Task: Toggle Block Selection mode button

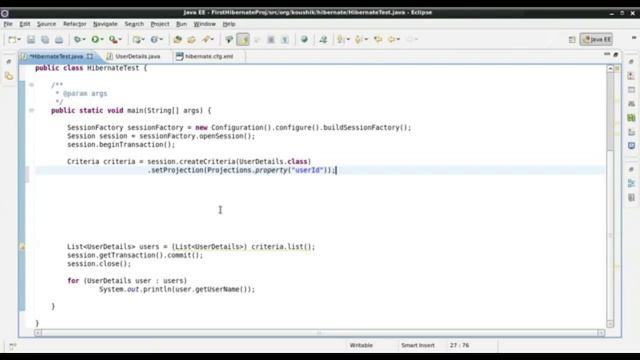Action: (x=271, y=40)
